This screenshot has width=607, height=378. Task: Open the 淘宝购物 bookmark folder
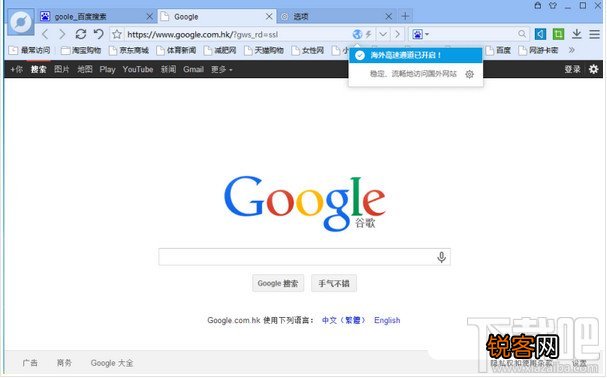(x=81, y=50)
